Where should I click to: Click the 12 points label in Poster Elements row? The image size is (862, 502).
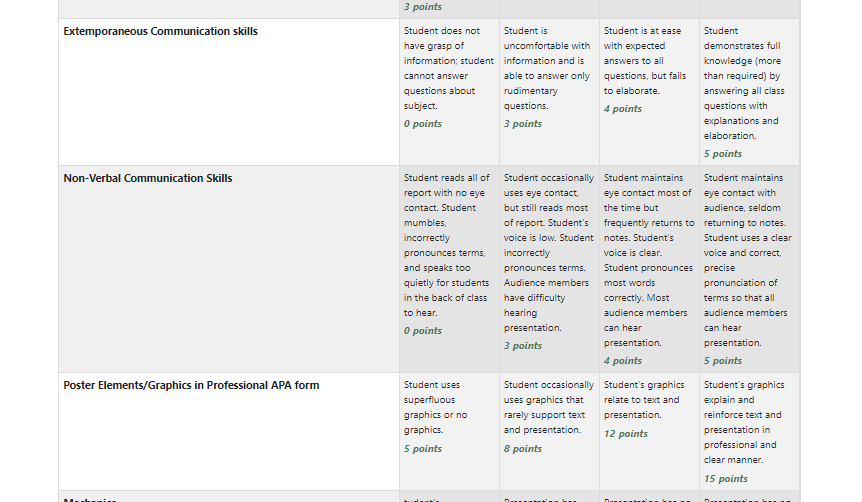tap(626, 434)
